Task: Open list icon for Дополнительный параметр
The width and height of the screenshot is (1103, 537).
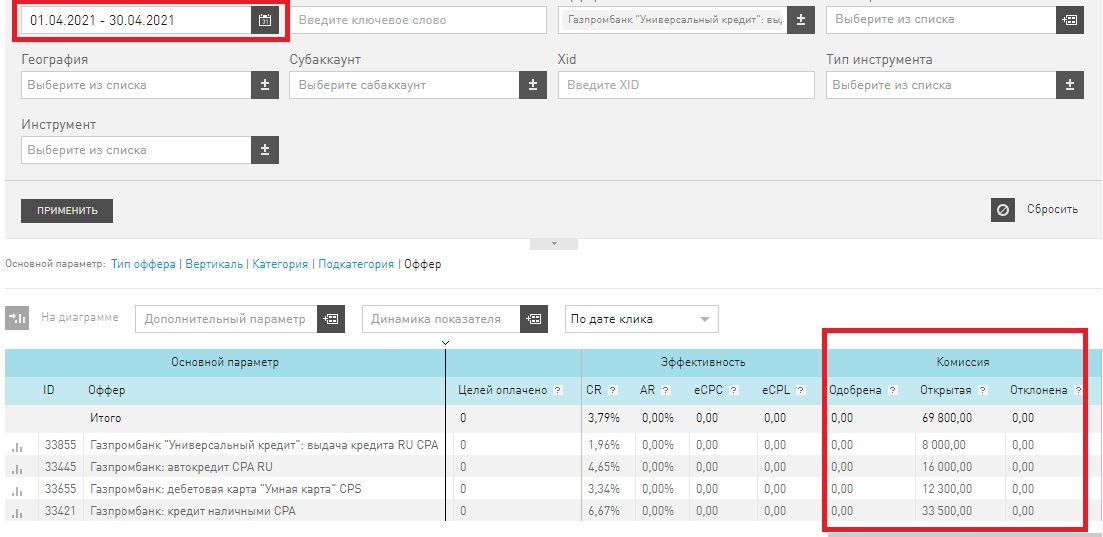Action: pos(331,319)
